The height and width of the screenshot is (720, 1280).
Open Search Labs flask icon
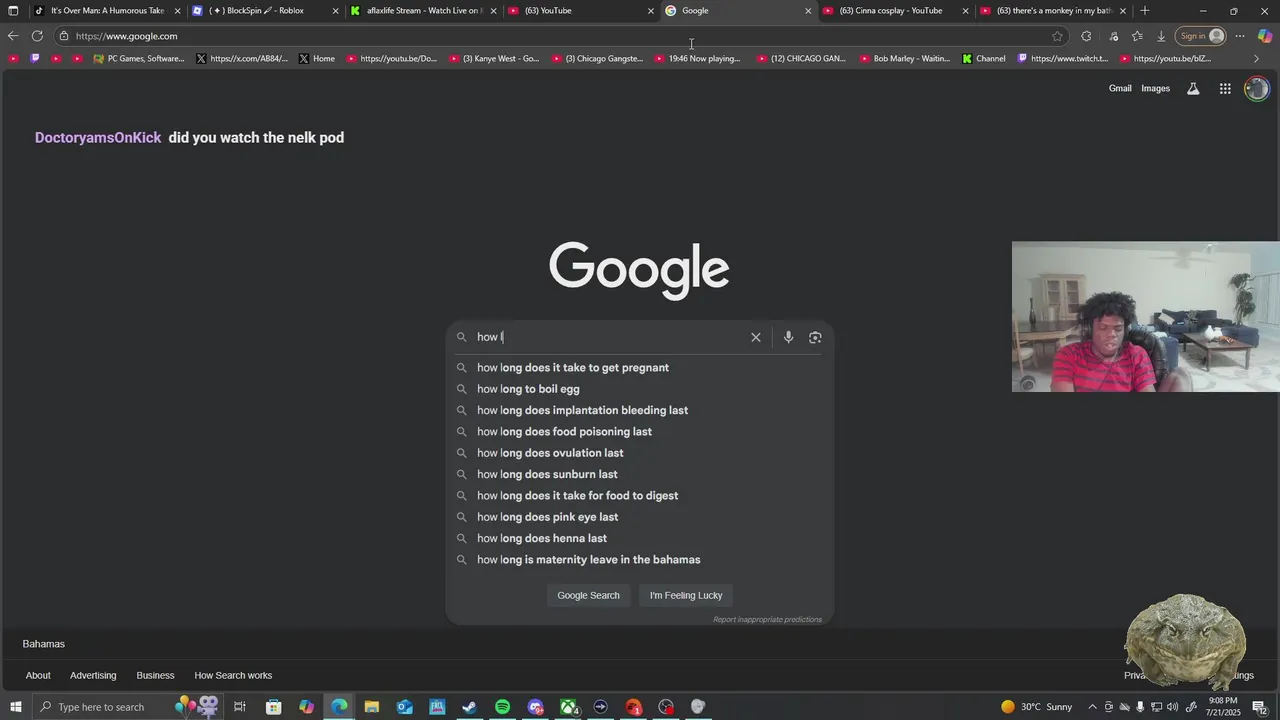click(1193, 89)
